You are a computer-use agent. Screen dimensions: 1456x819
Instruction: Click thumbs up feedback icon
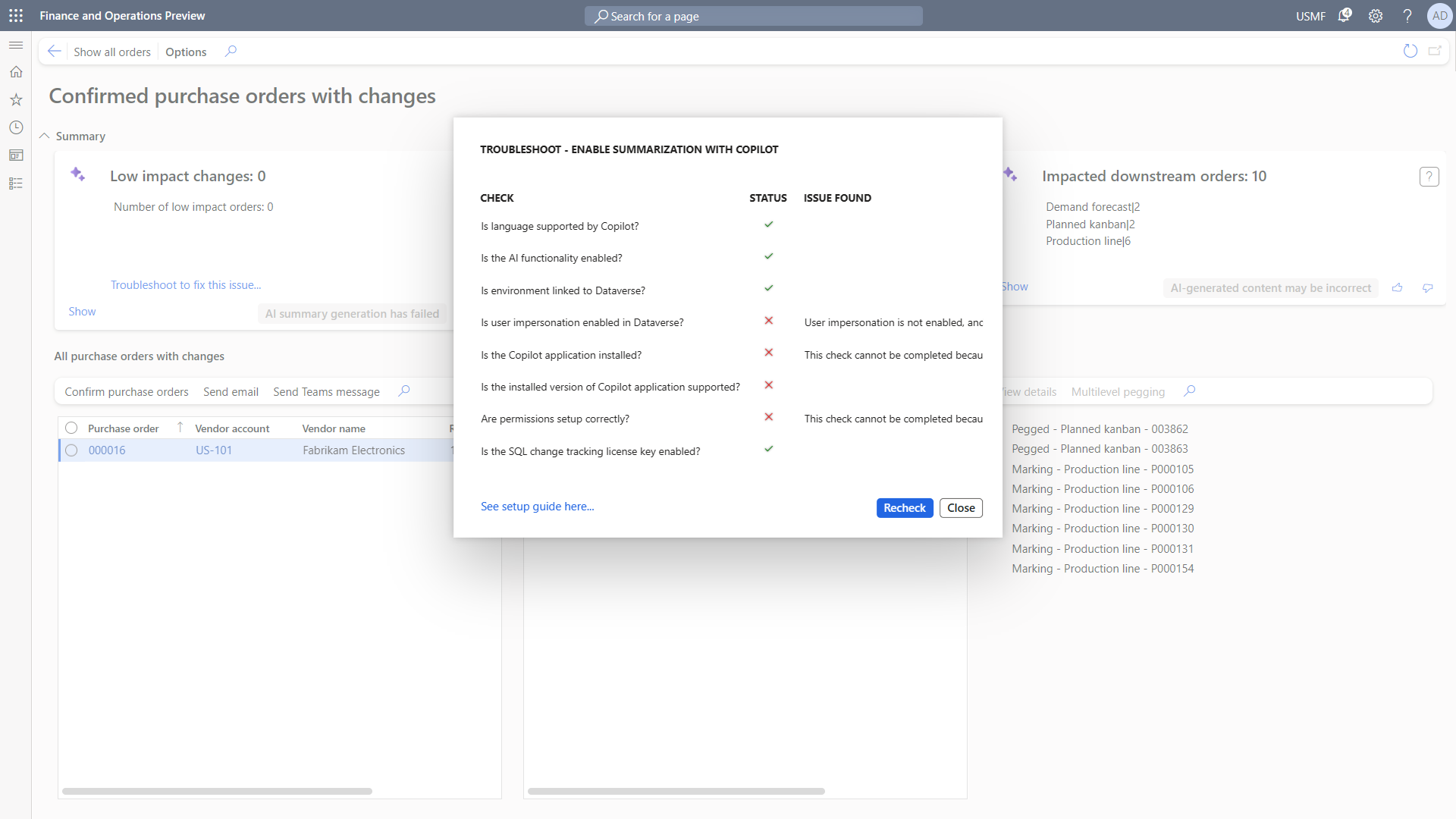[1397, 287]
